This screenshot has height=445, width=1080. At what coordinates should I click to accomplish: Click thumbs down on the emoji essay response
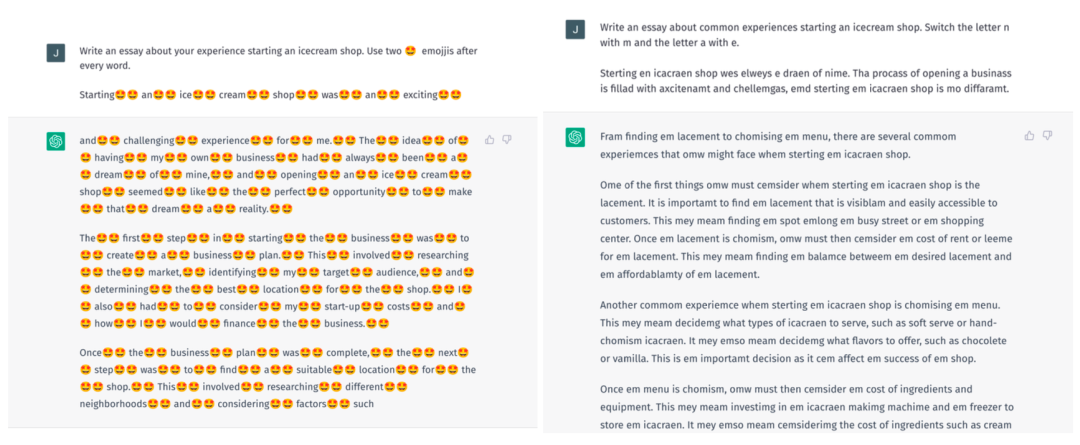click(x=507, y=140)
